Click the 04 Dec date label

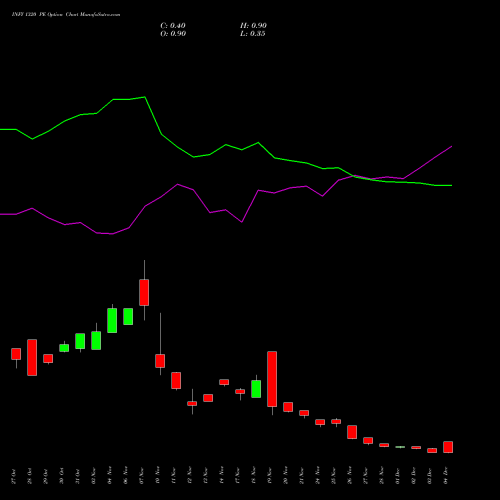[x=446, y=476]
